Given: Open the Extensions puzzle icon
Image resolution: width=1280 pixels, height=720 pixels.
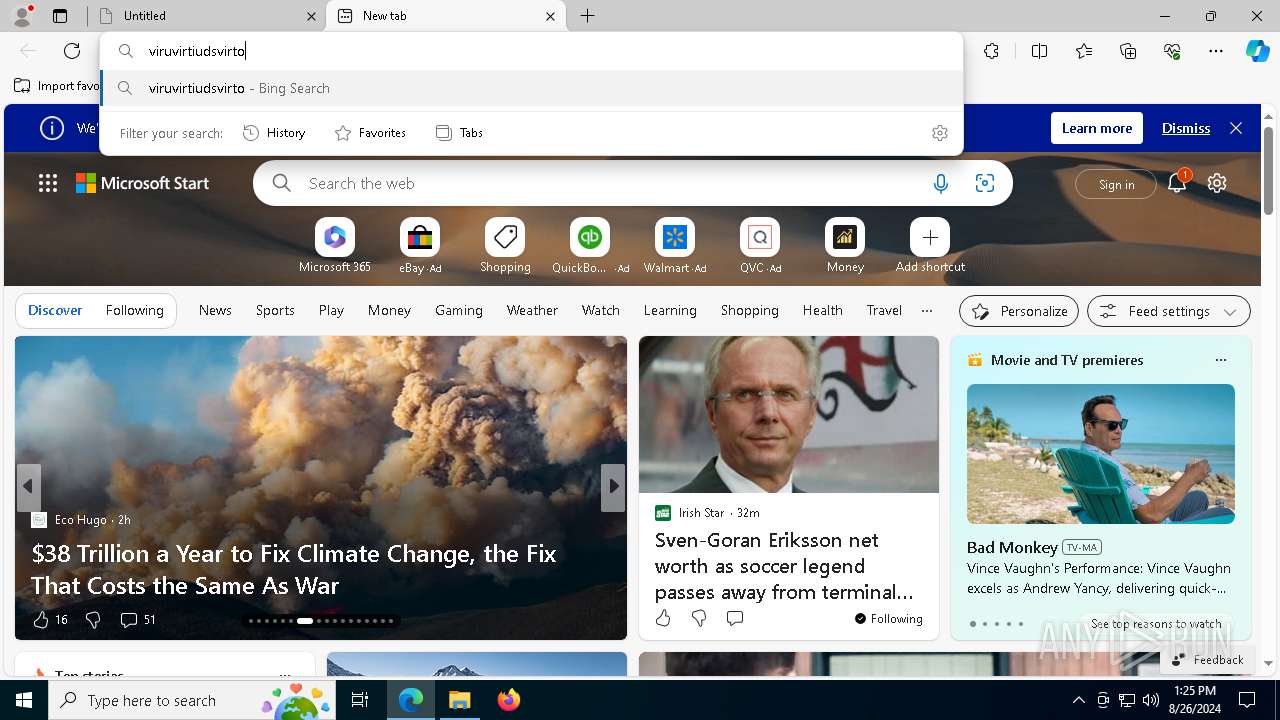Looking at the screenshot, I should [x=991, y=51].
